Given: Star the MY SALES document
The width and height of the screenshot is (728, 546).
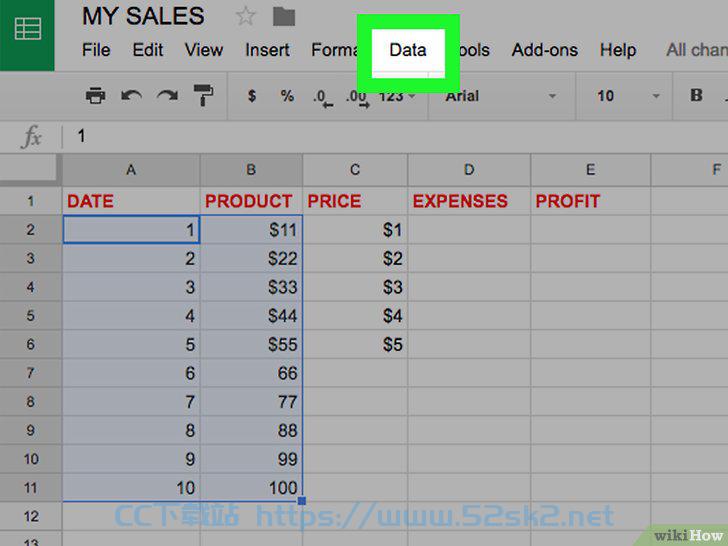Looking at the screenshot, I should pyautogui.click(x=245, y=17).
